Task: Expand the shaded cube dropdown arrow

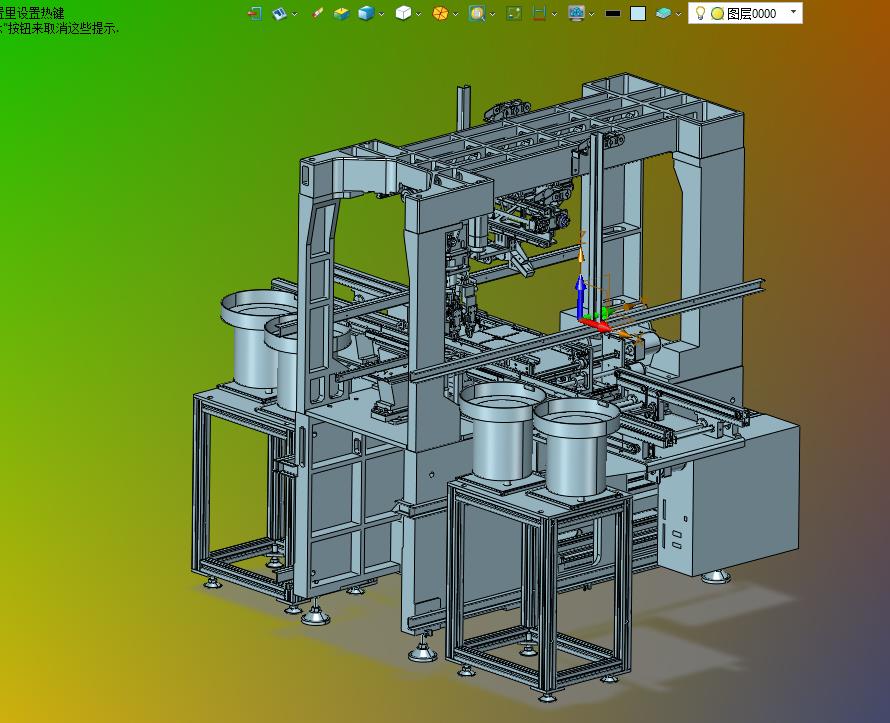Action: point(381,14)
